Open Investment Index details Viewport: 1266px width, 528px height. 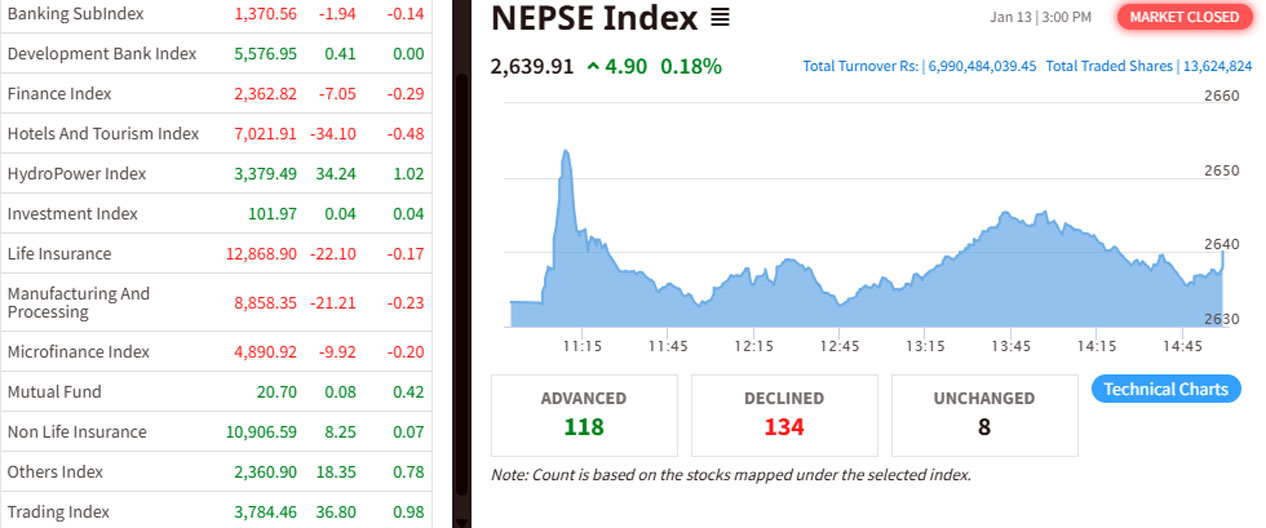click(x=73, y=214)
